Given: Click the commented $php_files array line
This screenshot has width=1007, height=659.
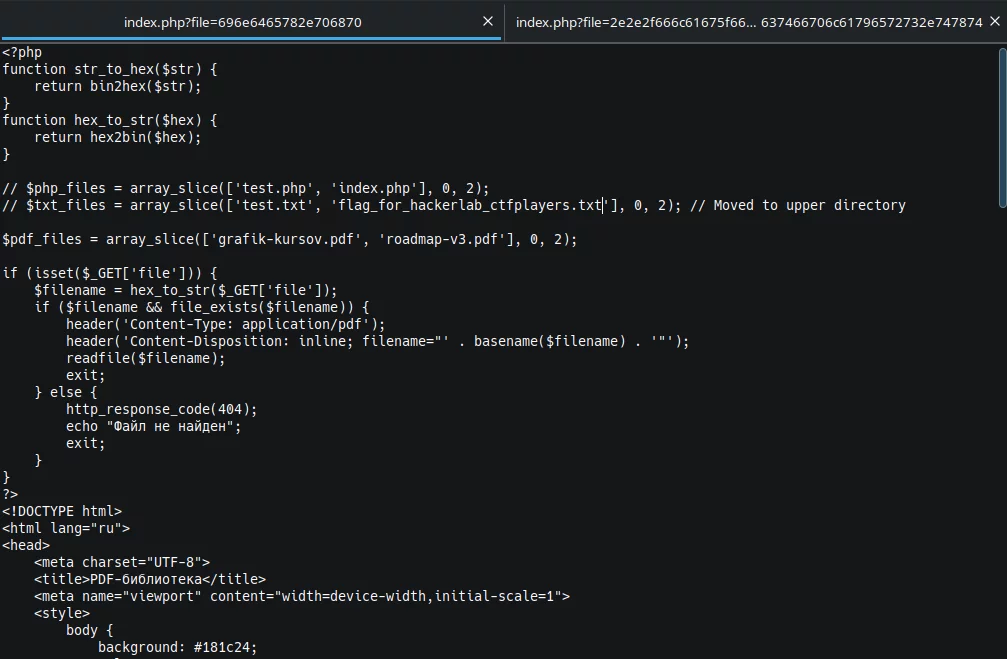Looking at the screenshot, I should [245, 188].
